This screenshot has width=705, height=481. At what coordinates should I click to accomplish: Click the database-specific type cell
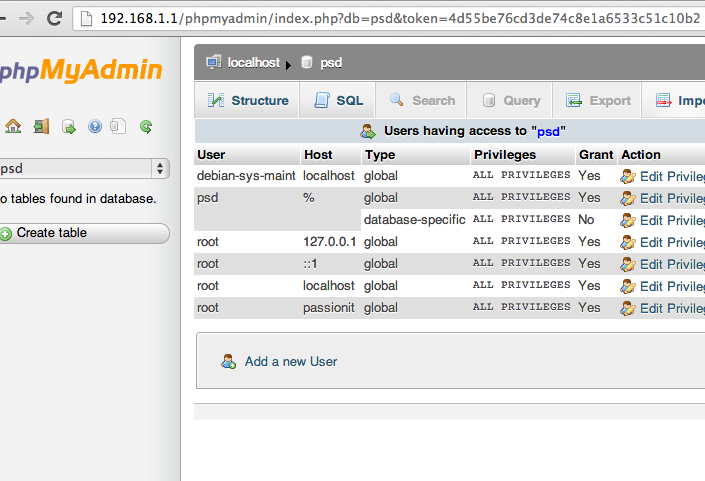click(415, 220)
